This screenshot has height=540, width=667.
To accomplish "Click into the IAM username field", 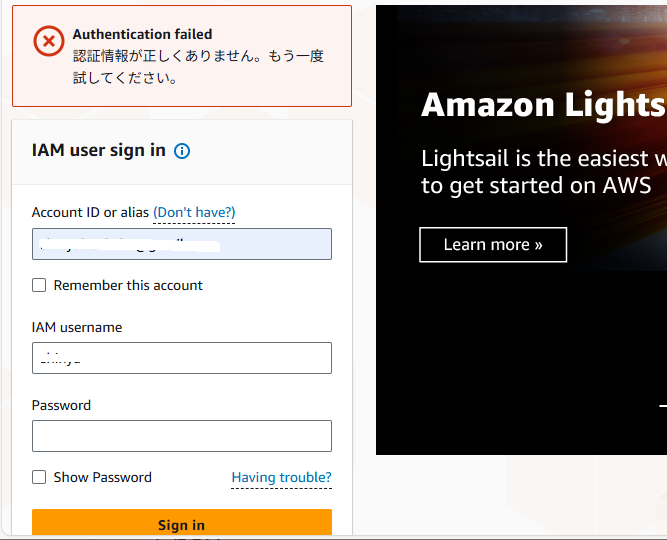I will click(x=181, y=358).
